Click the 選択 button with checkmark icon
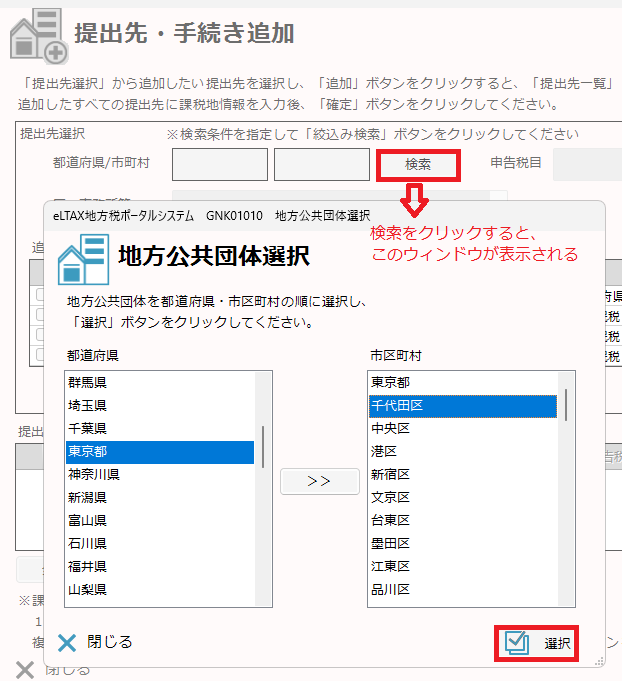 536,644
